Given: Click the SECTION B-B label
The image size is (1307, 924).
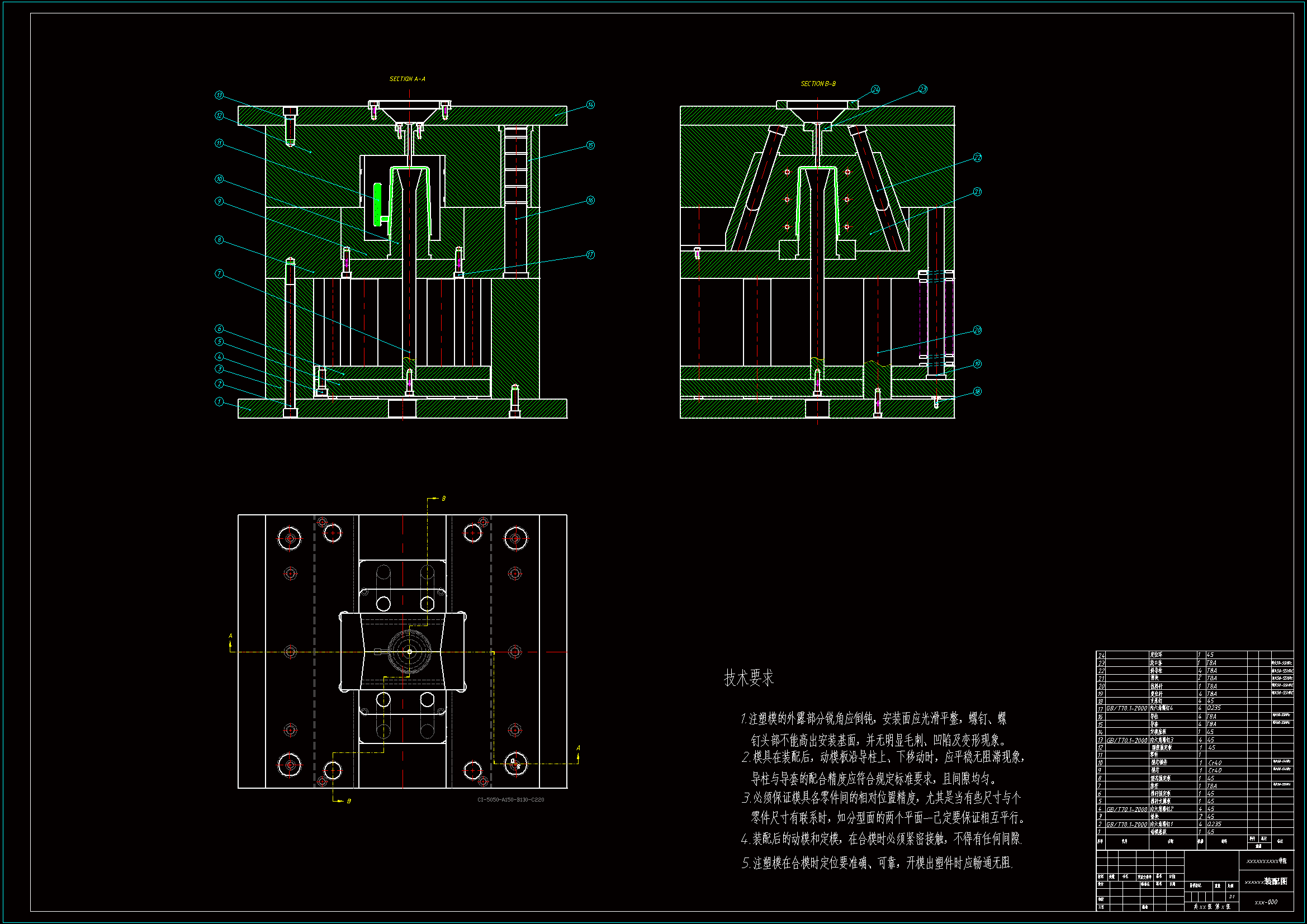Looking at the screenshot, I should (818, 84).
